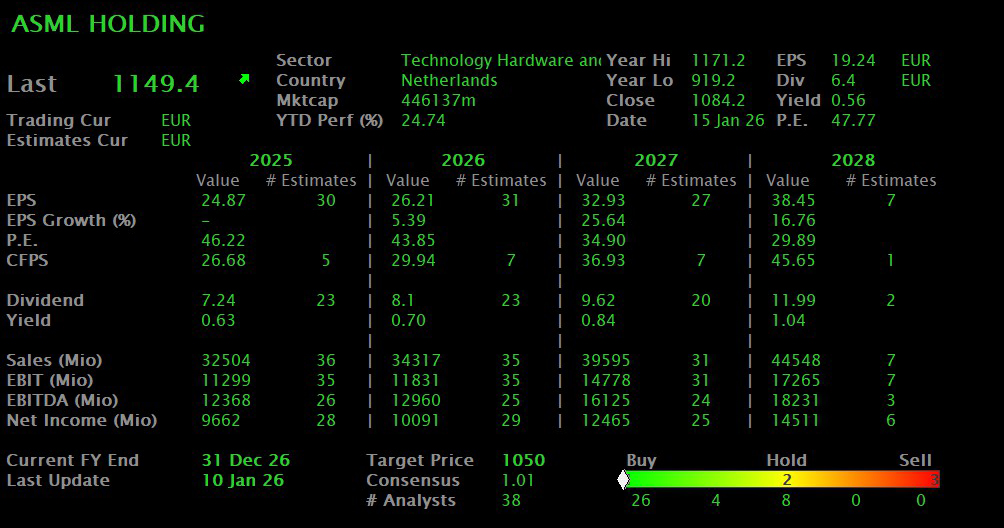Click the Estimates Cur value EUR
The width and height of the screenshot is (1004, 528).
click(x=176, y=140)
